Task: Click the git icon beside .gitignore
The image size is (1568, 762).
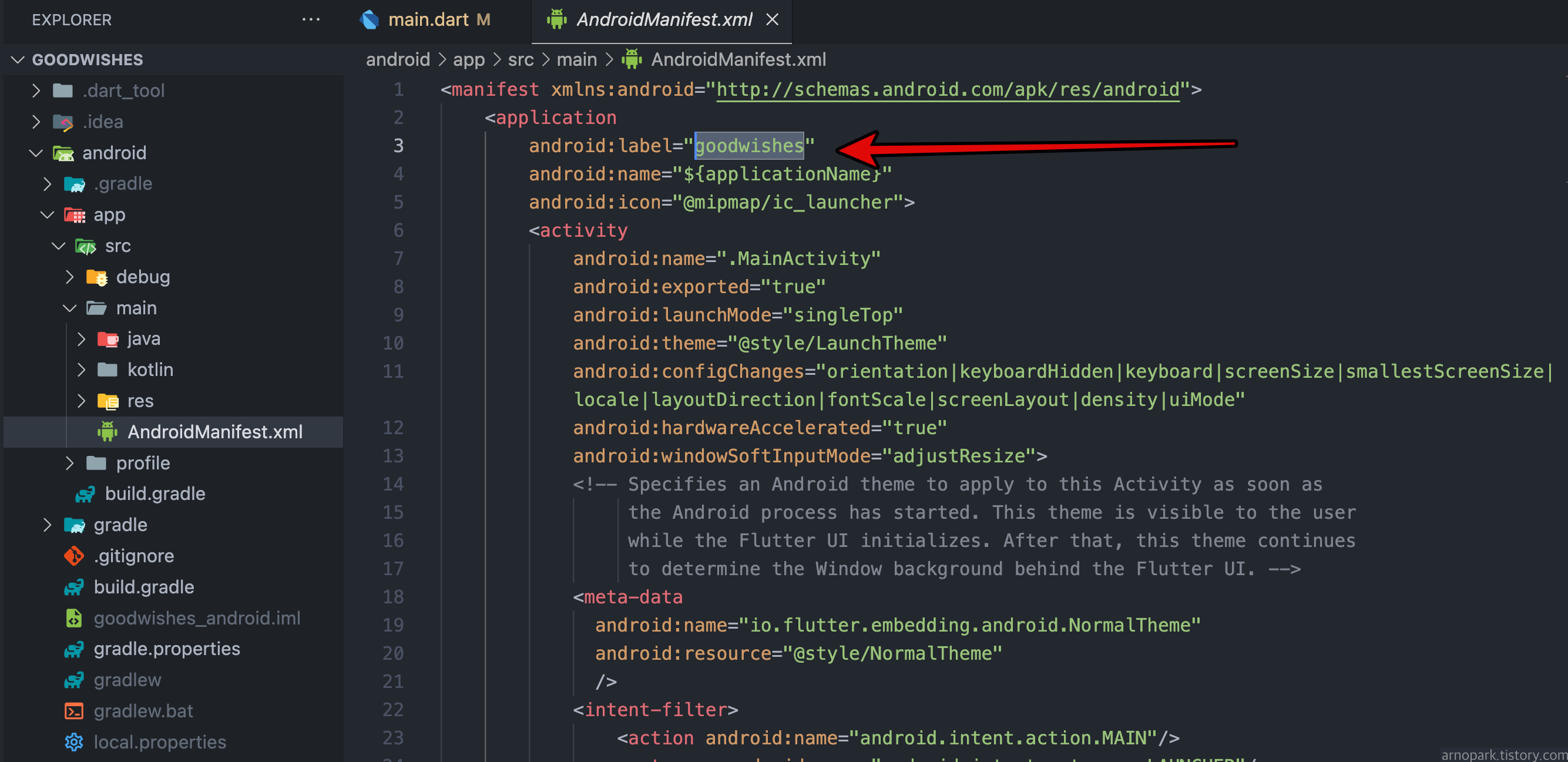Action: click(74, 556)
